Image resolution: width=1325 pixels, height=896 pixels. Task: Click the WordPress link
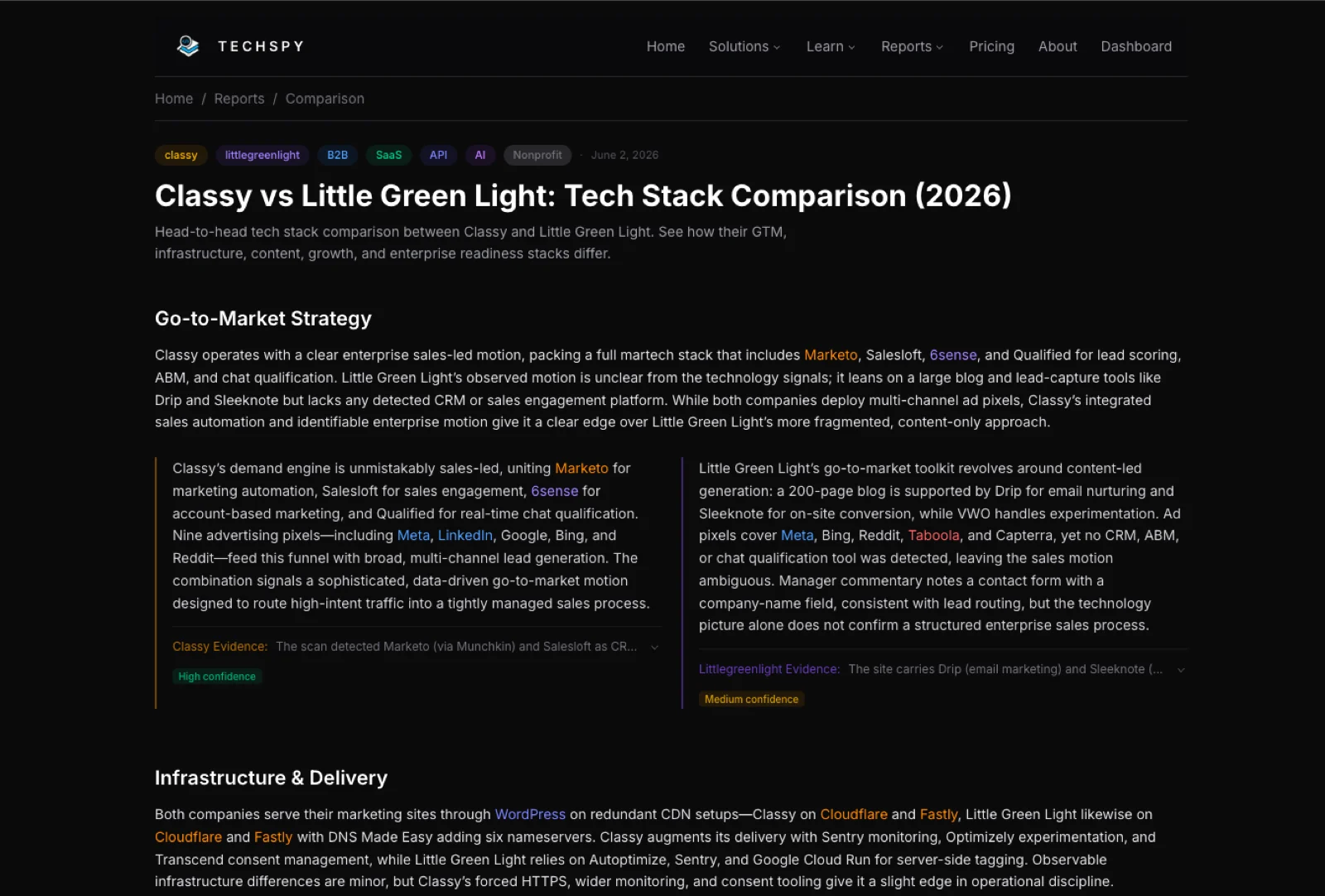(x=530, y=814)
